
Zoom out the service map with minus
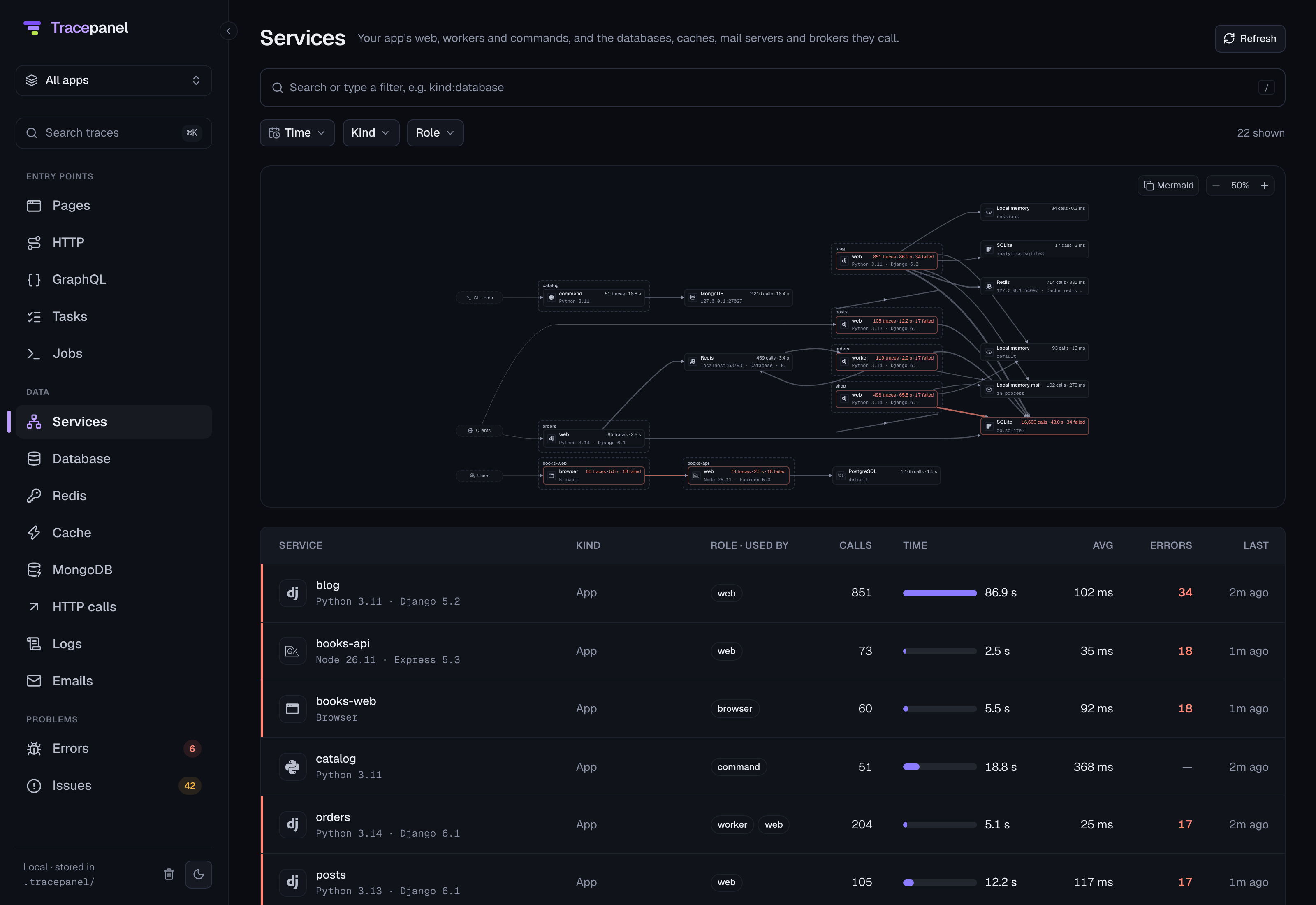tap(1216, 186)
